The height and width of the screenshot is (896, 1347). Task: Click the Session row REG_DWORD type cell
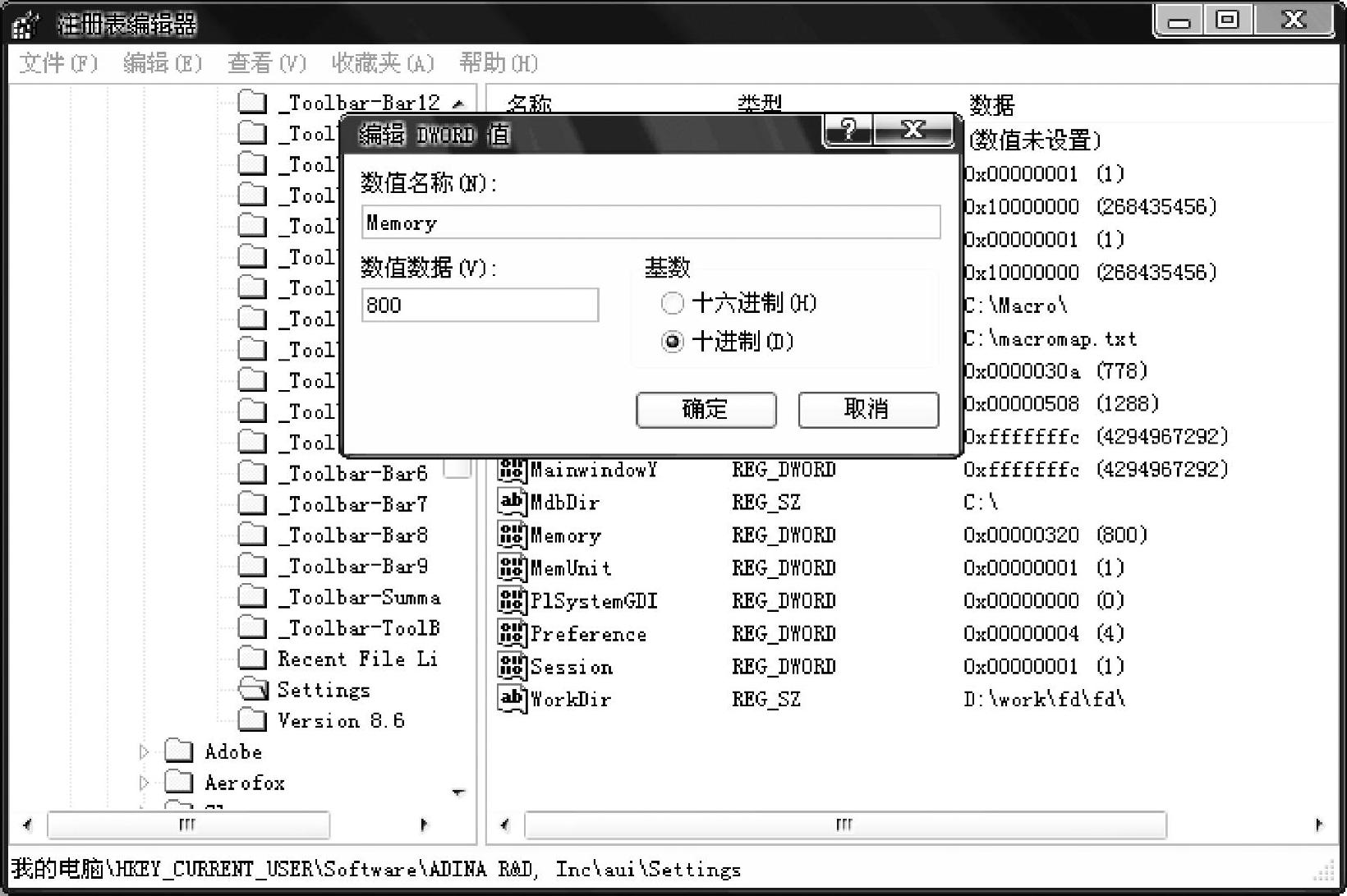tap(784, 667)
